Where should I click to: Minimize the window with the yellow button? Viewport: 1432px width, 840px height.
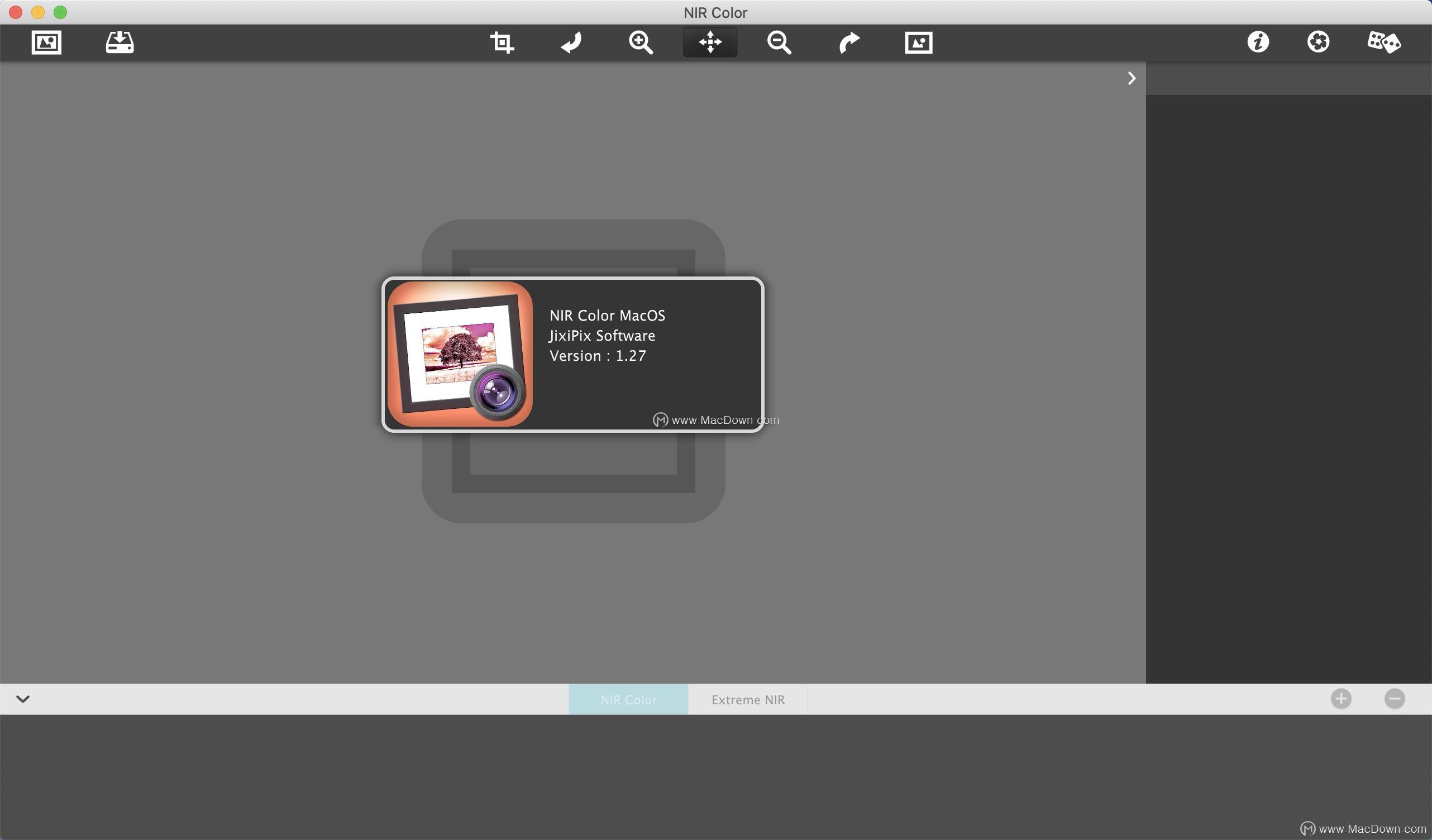(x=38, y=12)
